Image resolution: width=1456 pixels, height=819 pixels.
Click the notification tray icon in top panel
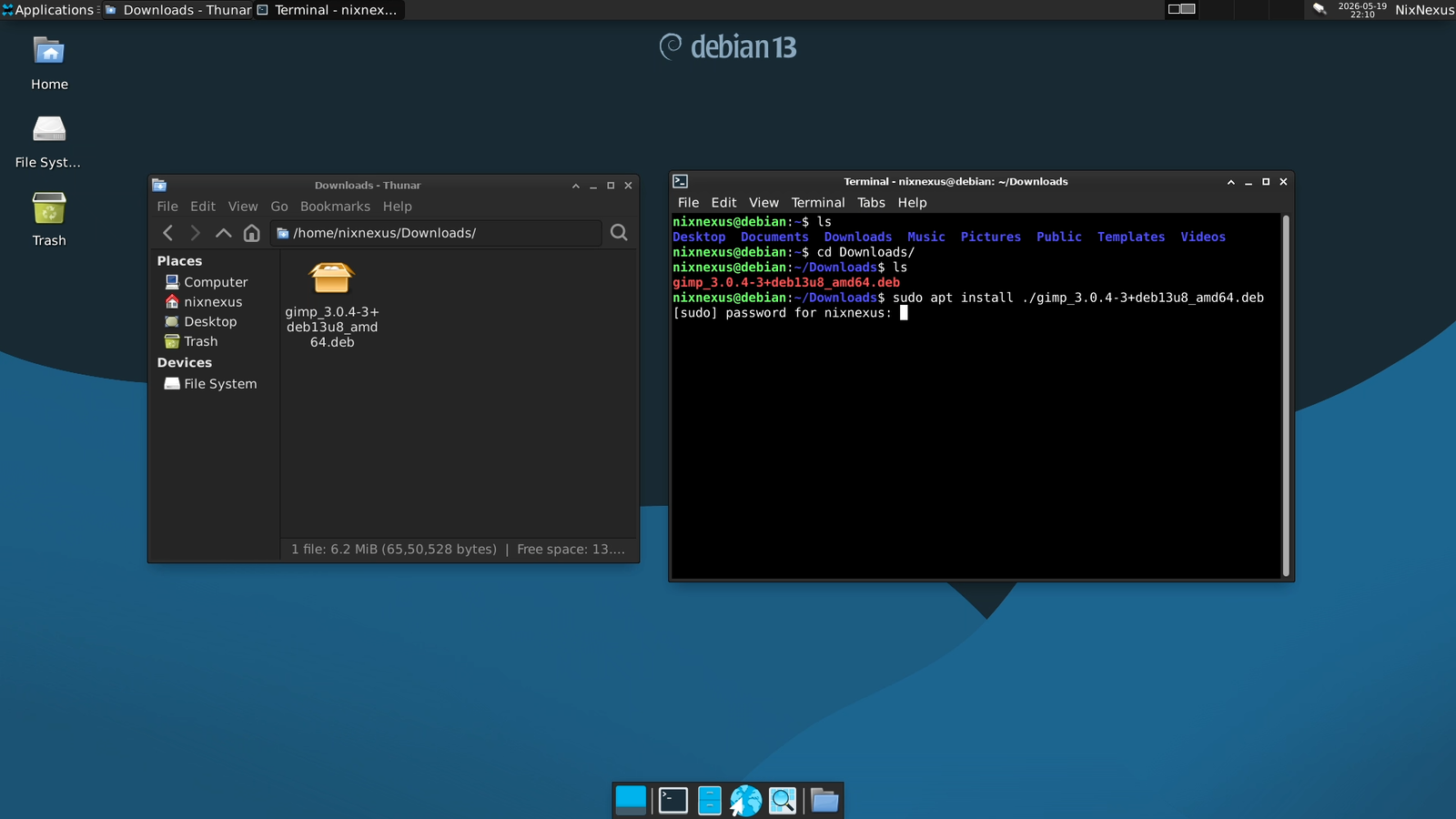pos(1319,9)
